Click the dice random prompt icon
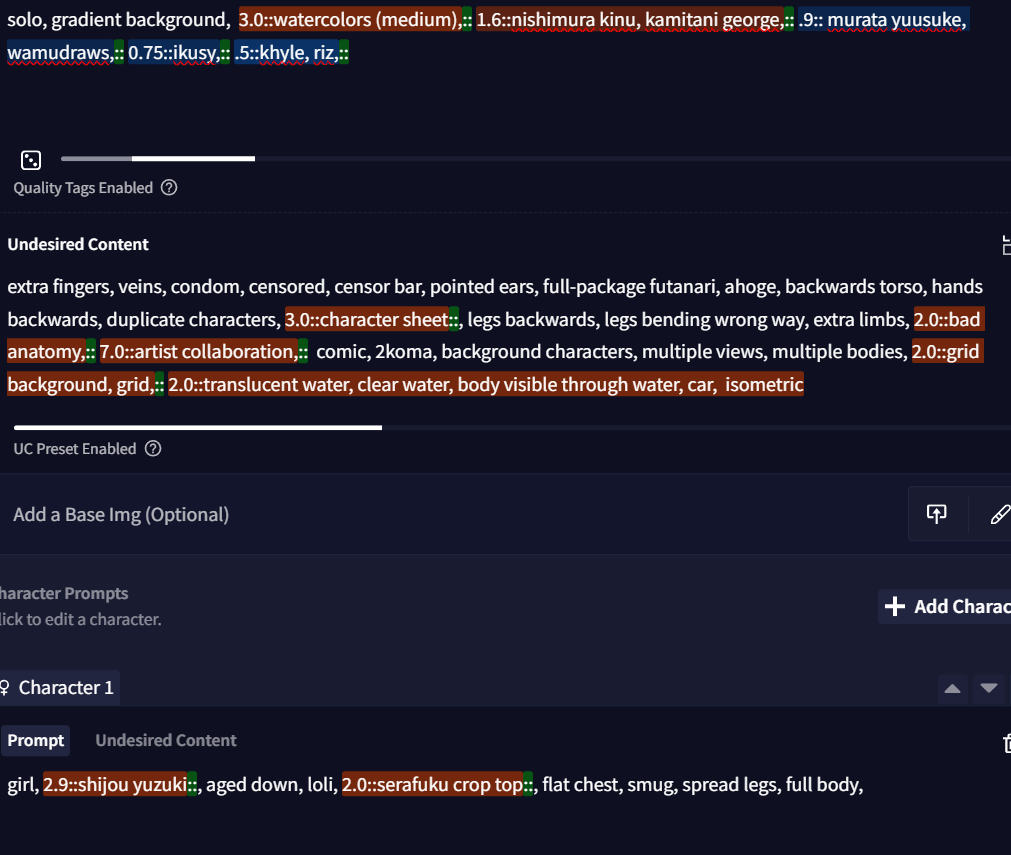The height and width of the screenshot is (855, 1011). tap(31, 160)
